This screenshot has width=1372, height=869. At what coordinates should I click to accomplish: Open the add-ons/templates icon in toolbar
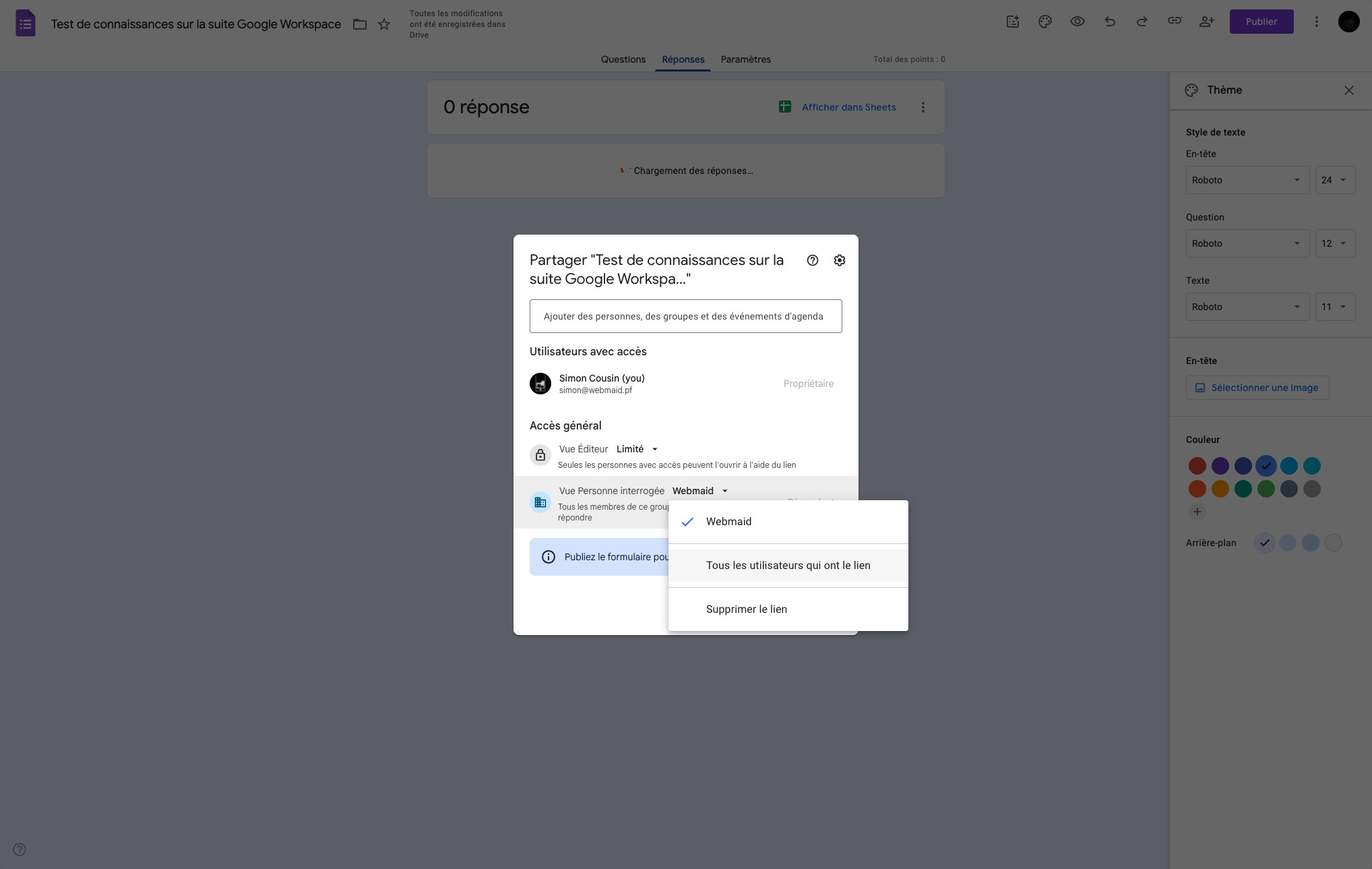pos(1013,22)
